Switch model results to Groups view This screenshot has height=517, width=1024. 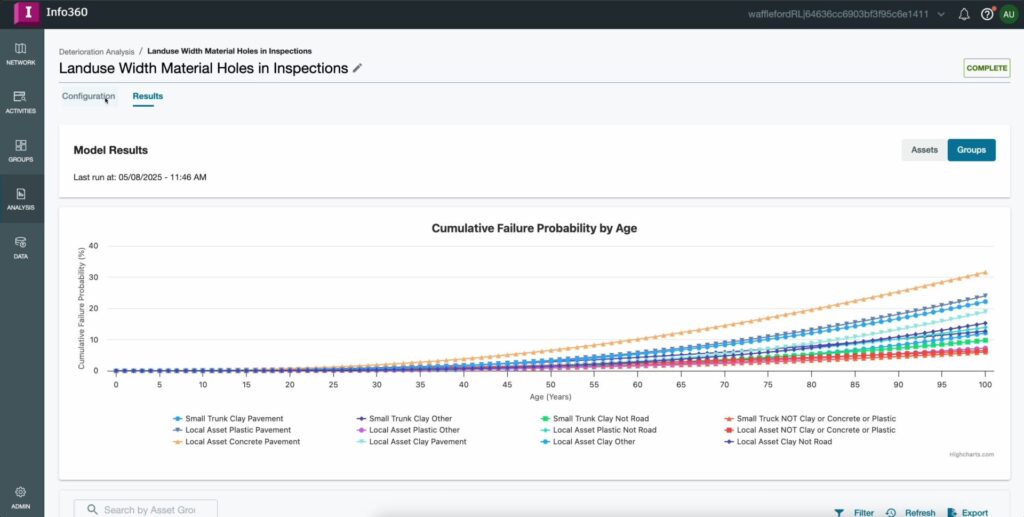[971, 150]
